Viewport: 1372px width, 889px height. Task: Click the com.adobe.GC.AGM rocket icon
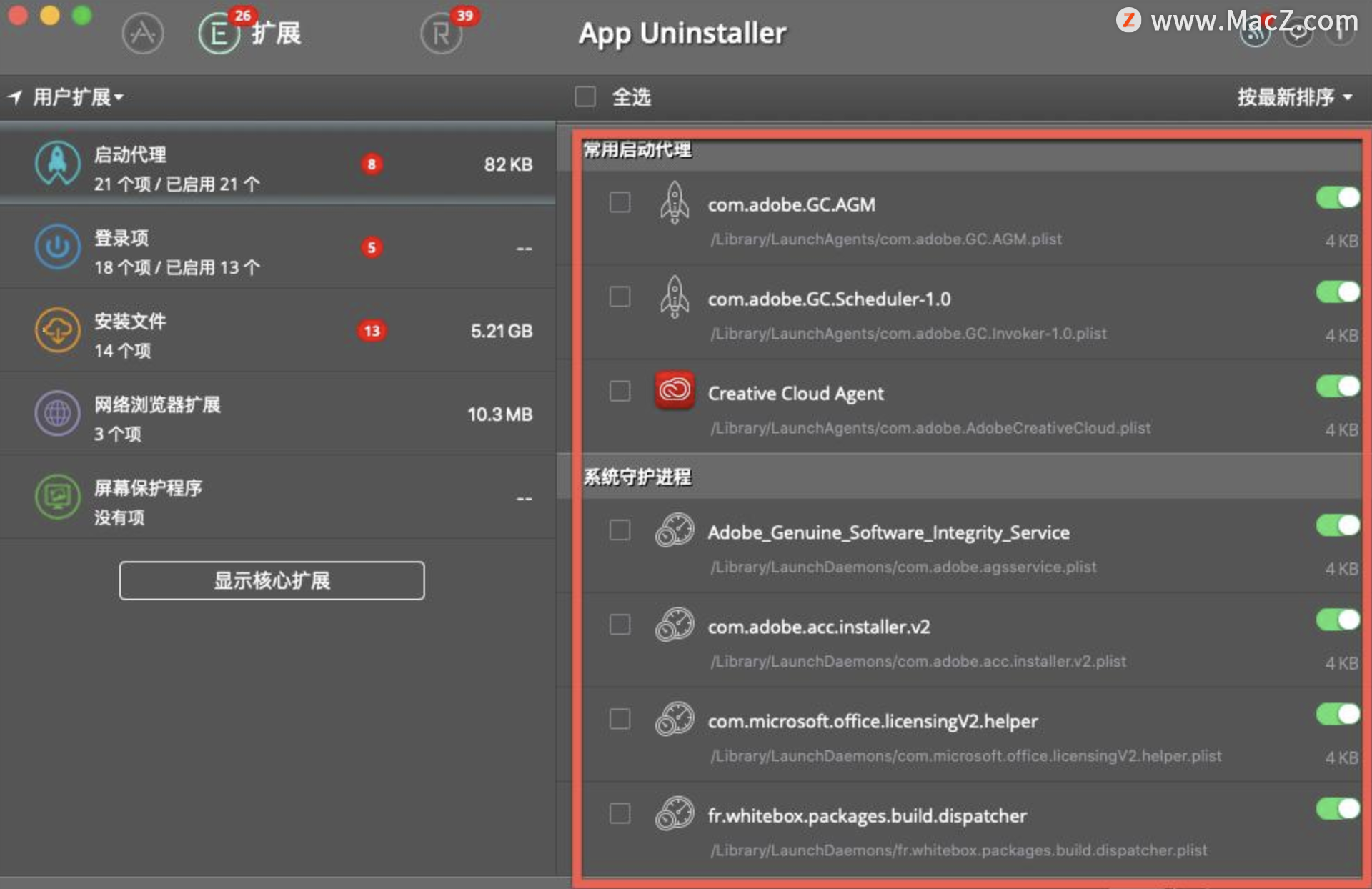click(674, 203)
